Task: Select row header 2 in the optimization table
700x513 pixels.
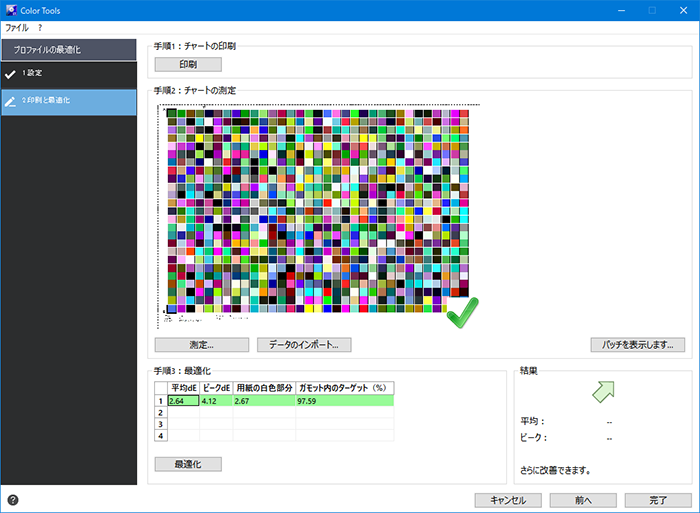Action: [161, 413]
